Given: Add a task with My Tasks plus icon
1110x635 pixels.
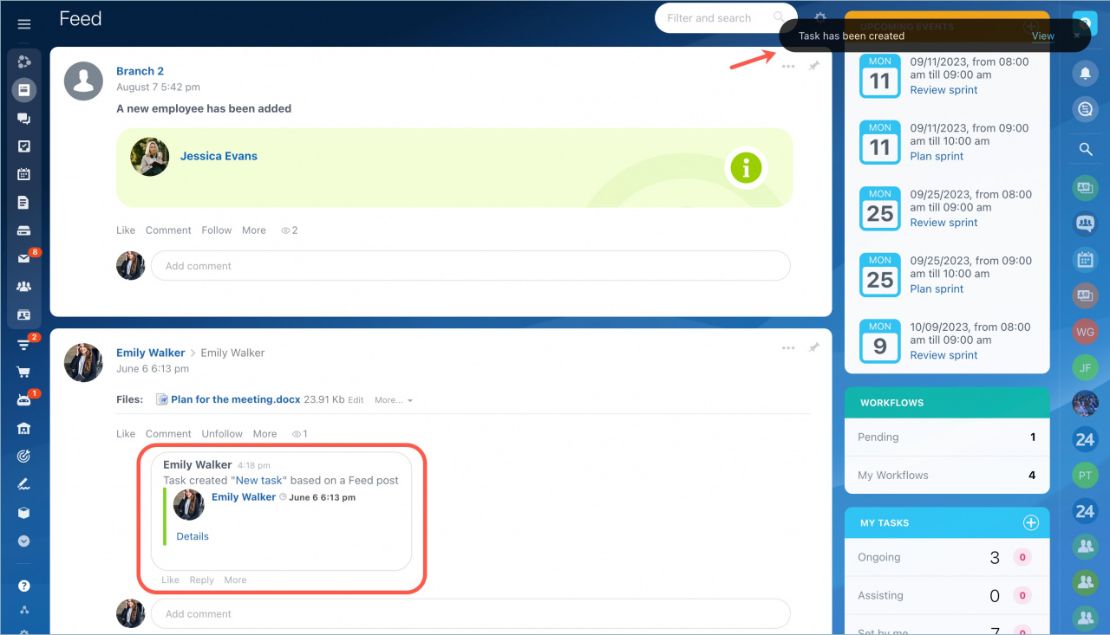Looking at the screenshot, I should [x=1031, y=523].
